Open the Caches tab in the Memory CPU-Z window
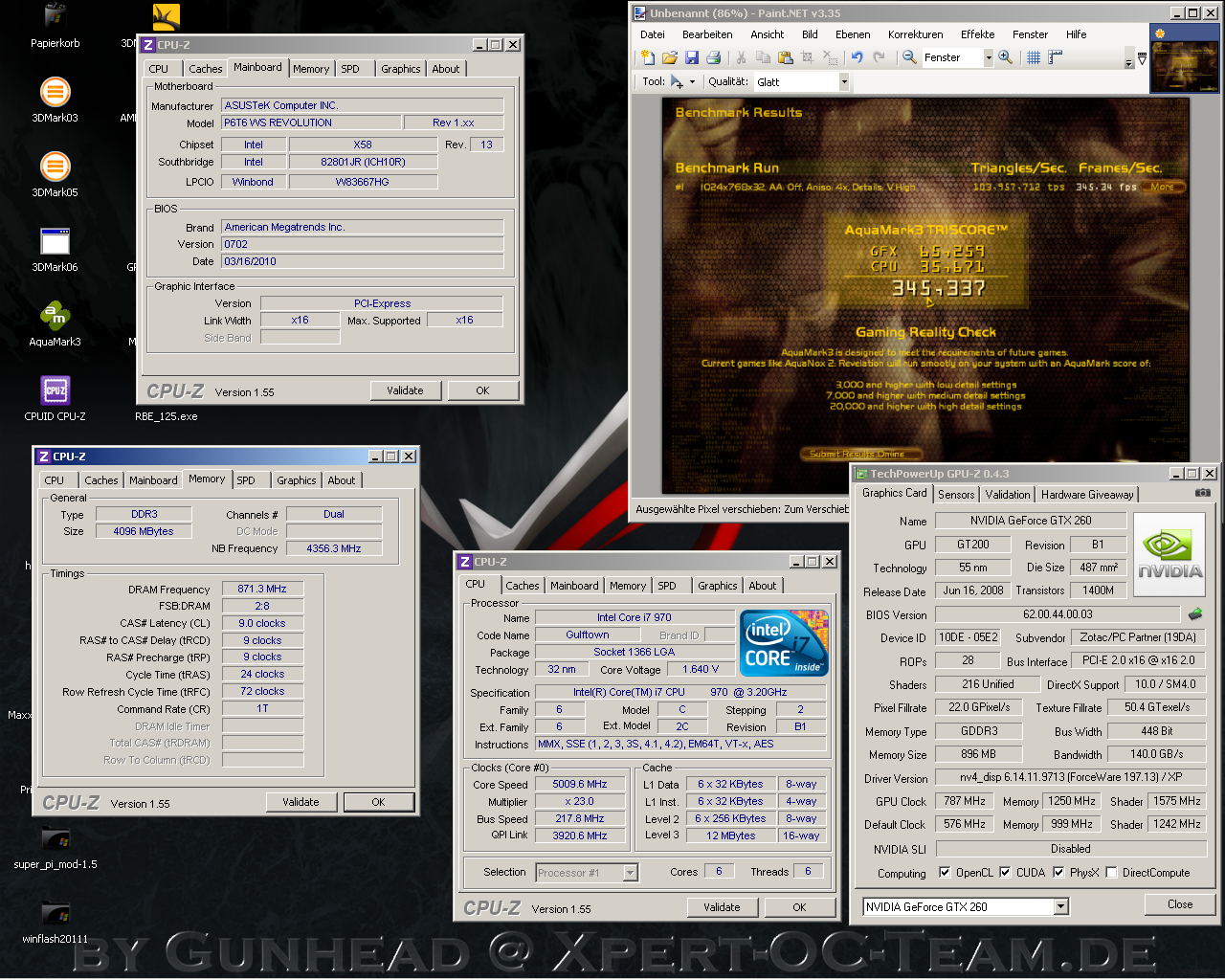Viewport: 1225px width, 980px height. tap(100, 480)
